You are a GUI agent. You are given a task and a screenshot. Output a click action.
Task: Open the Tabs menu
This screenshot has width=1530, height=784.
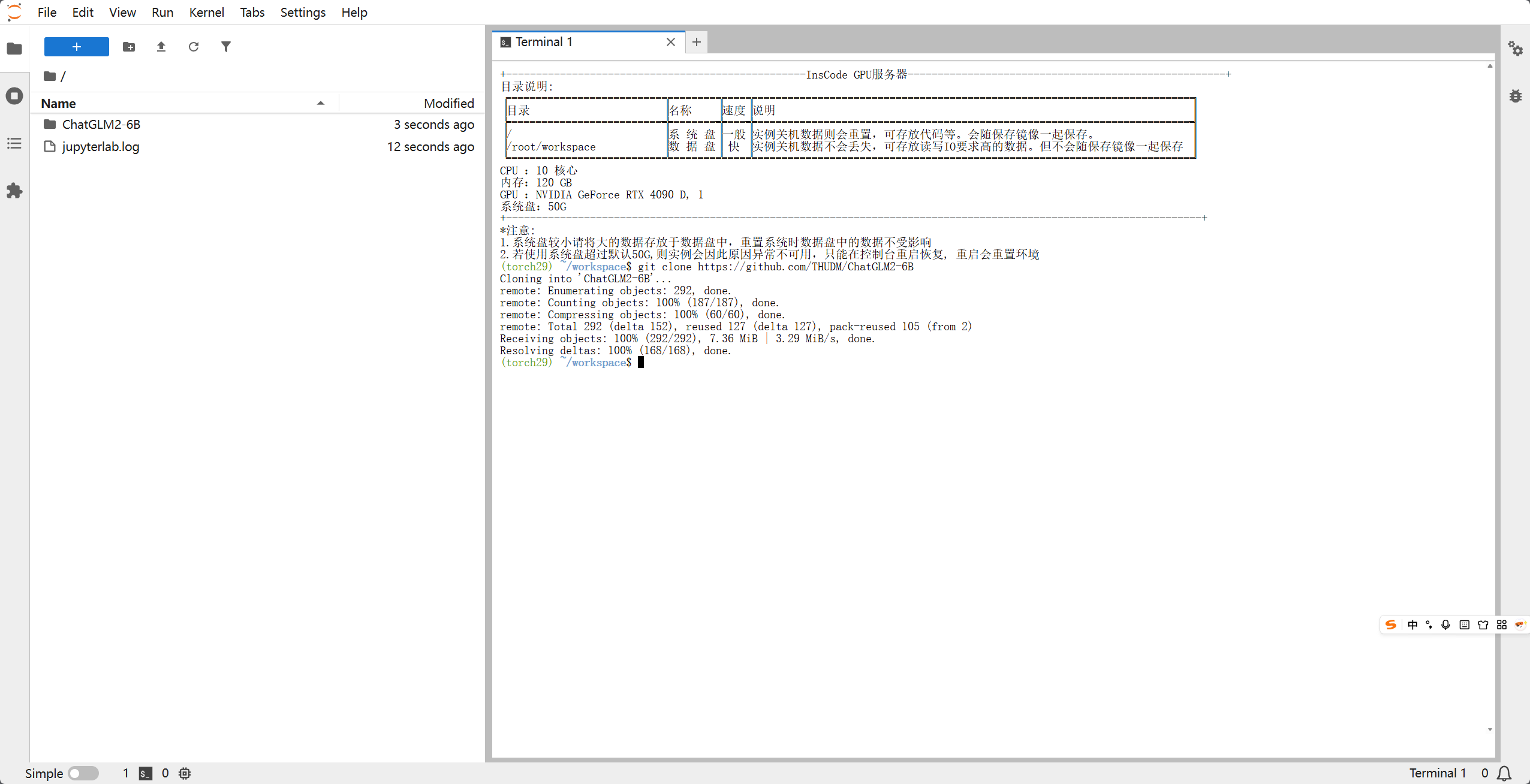(252, 12)
